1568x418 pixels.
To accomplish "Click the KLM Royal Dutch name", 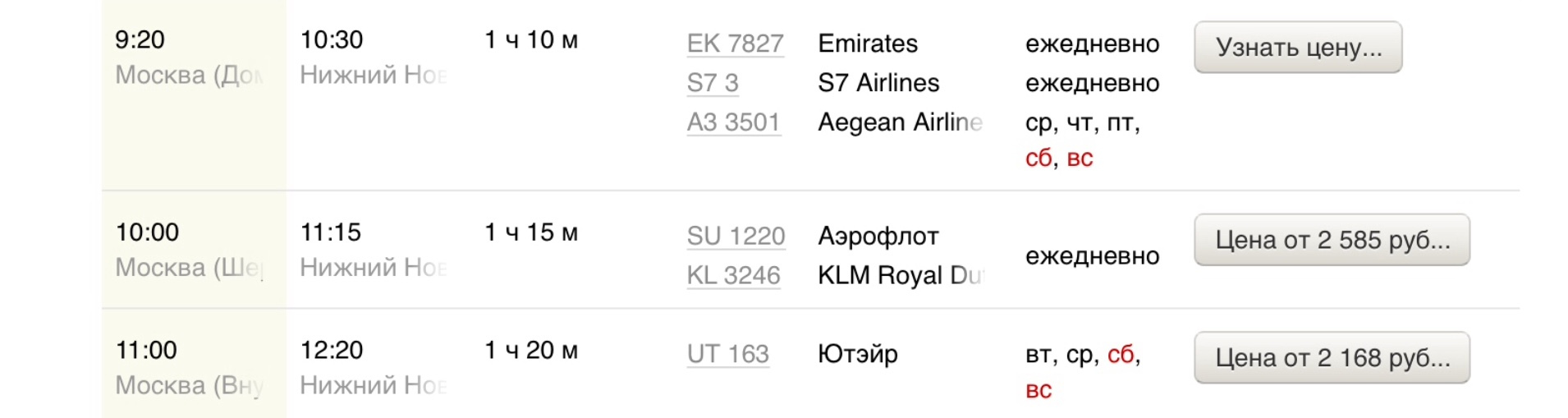I will (x=900, y=276).
